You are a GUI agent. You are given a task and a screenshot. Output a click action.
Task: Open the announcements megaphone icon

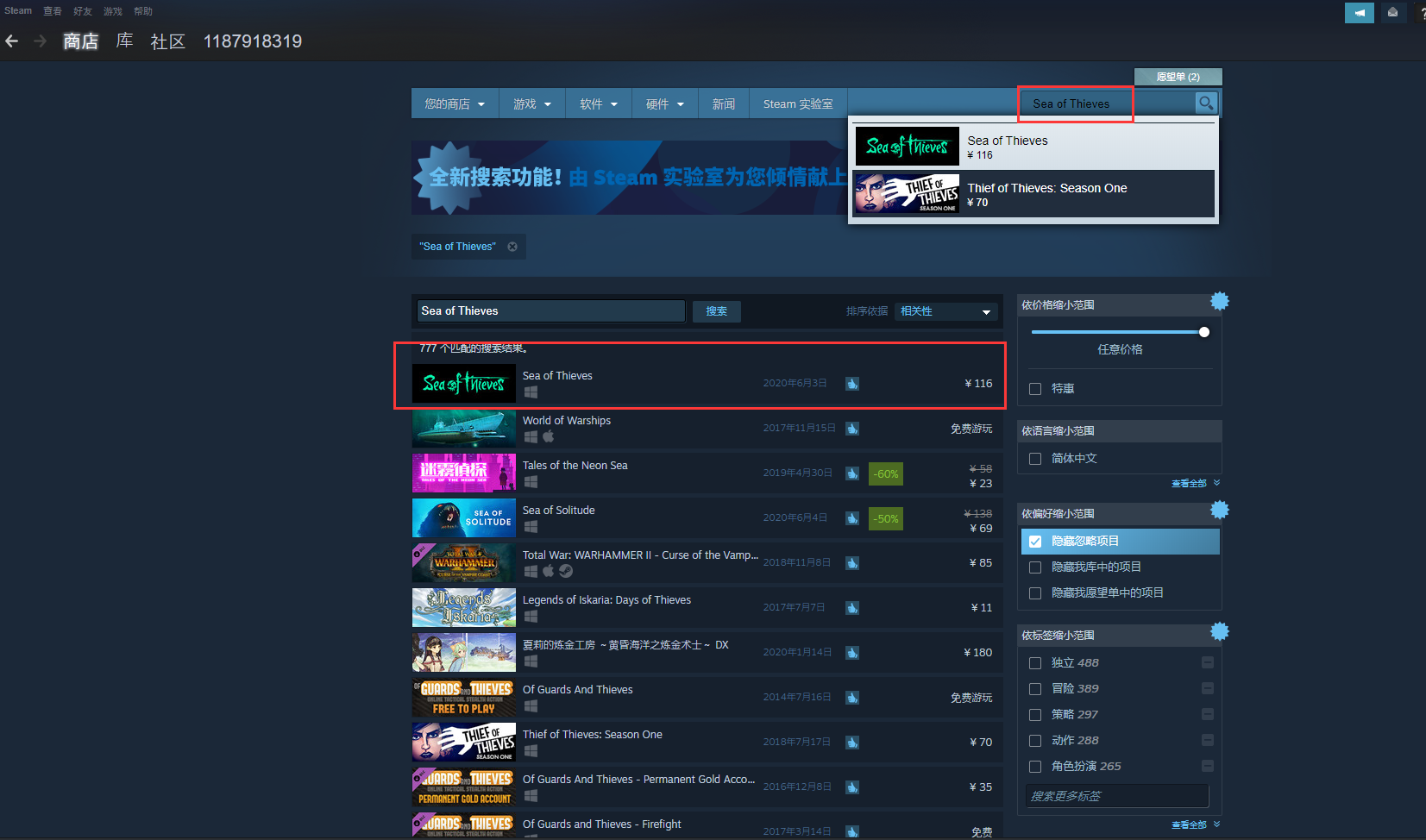[1359, 12]
